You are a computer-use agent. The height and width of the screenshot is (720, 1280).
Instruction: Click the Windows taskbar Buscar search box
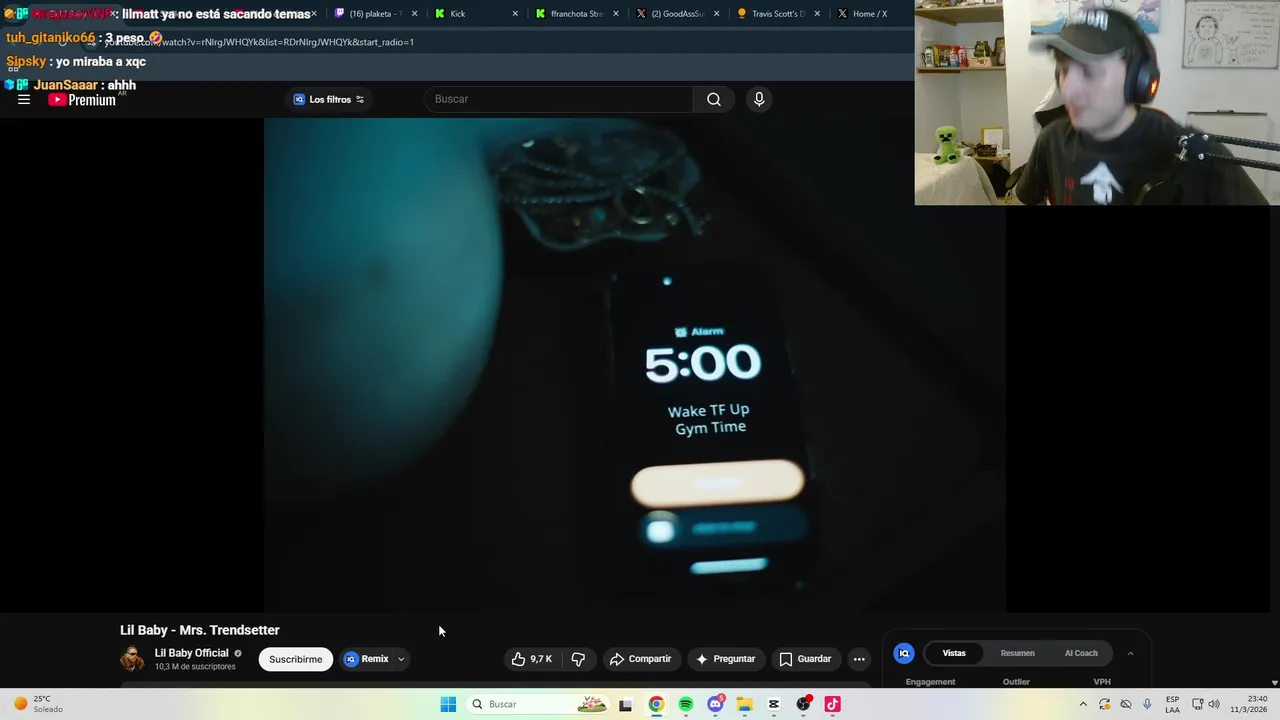(539, 704)
